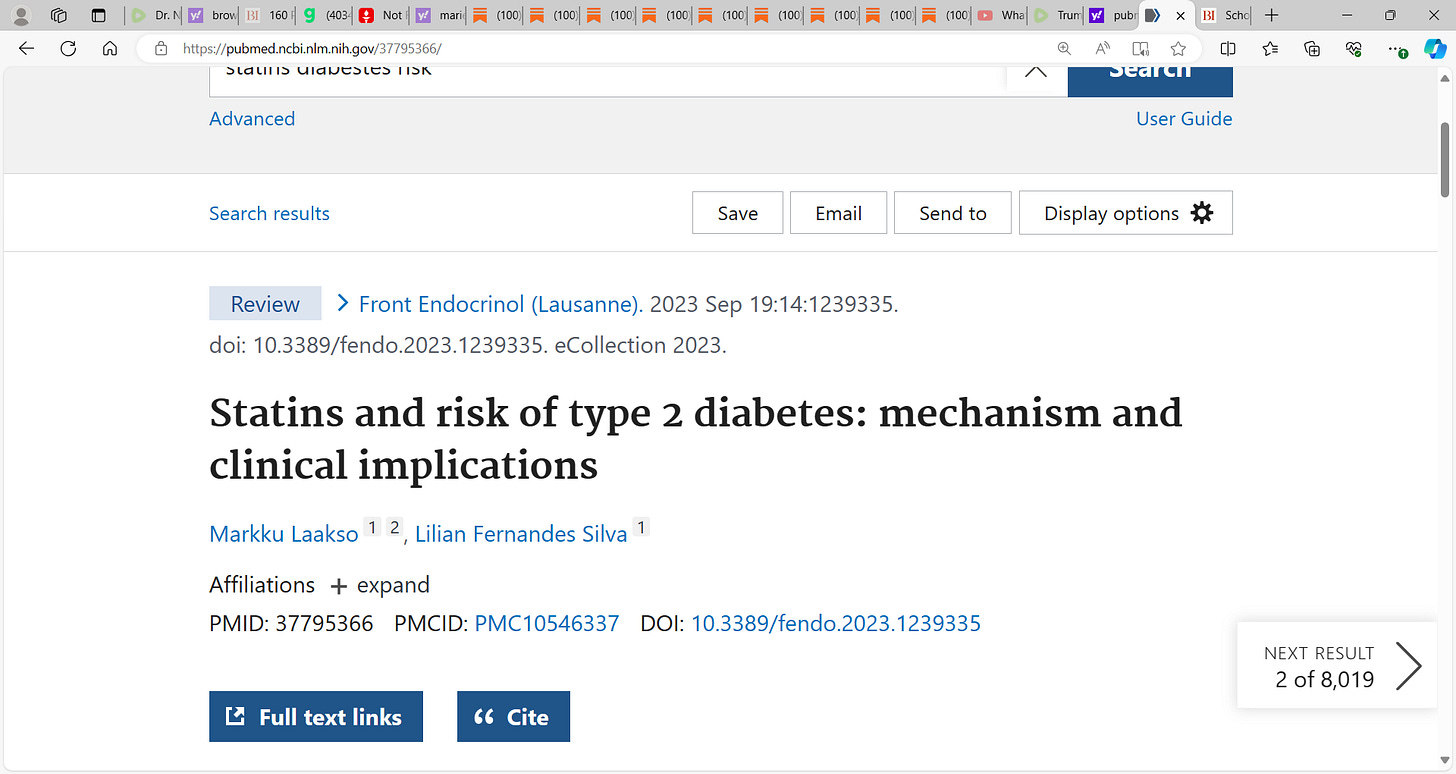The width and height of the screenshot is (1456, 774).
Task: Open the Copilot icon in Edge
Action: point(1434,48)
